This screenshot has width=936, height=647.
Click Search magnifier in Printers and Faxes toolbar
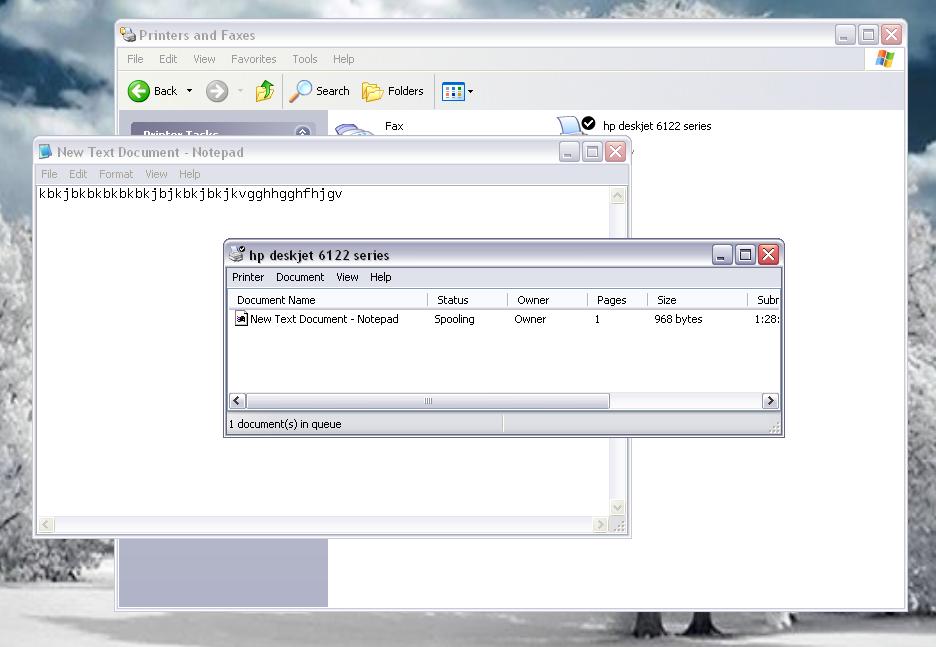point(300,91)
